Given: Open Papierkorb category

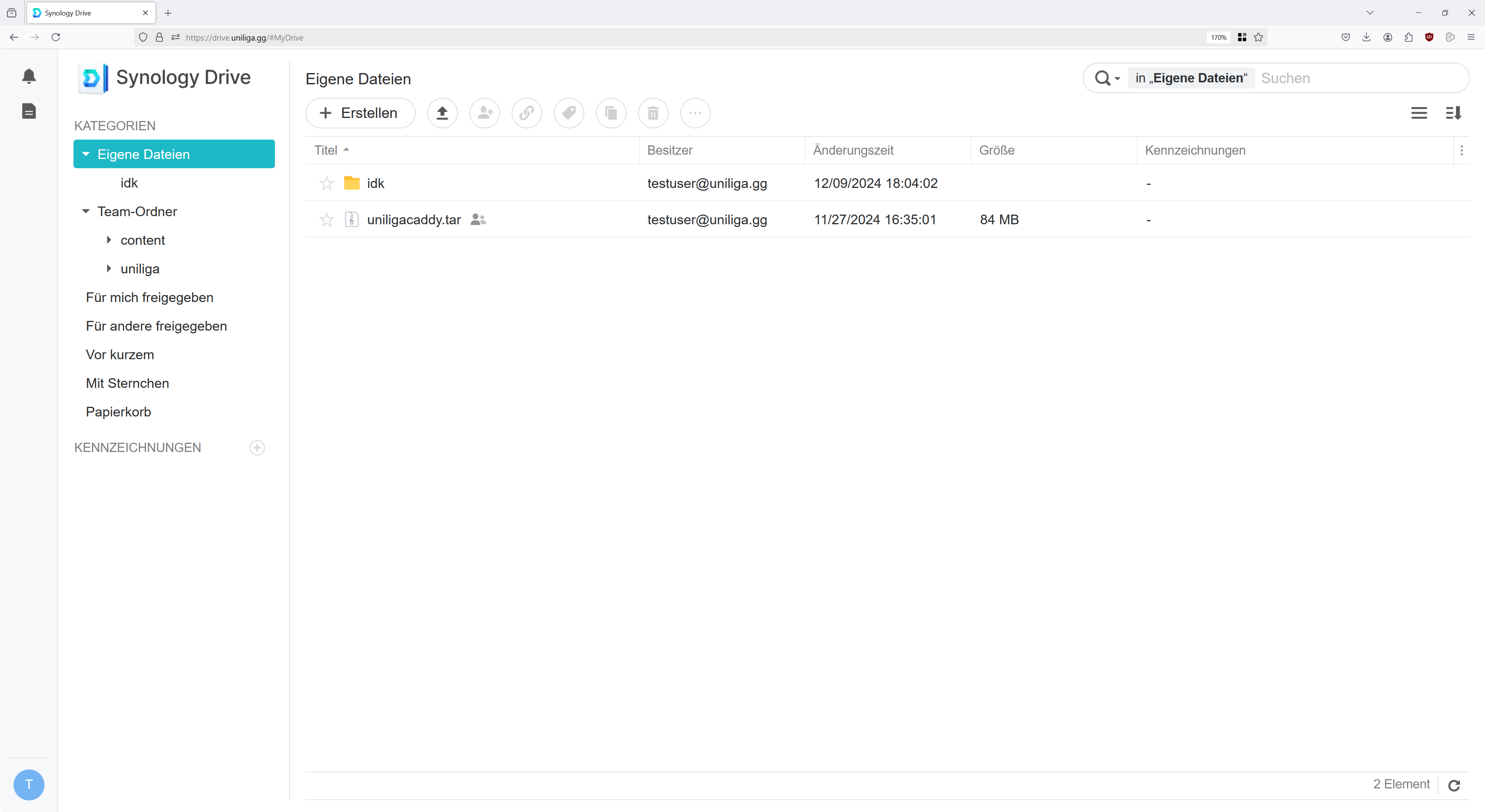Looking at the screenshot, I should tap(118, 411).
